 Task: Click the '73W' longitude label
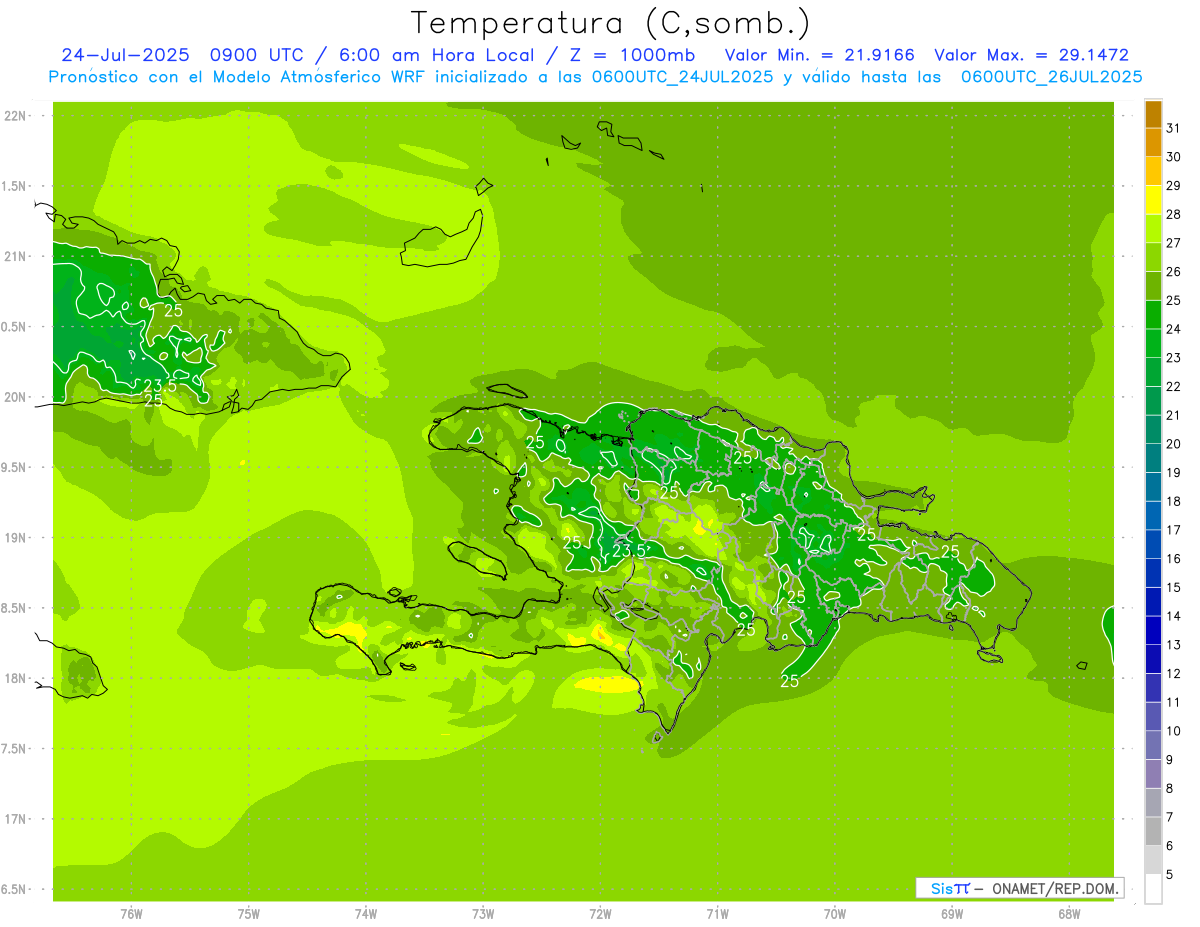[483, 913]
